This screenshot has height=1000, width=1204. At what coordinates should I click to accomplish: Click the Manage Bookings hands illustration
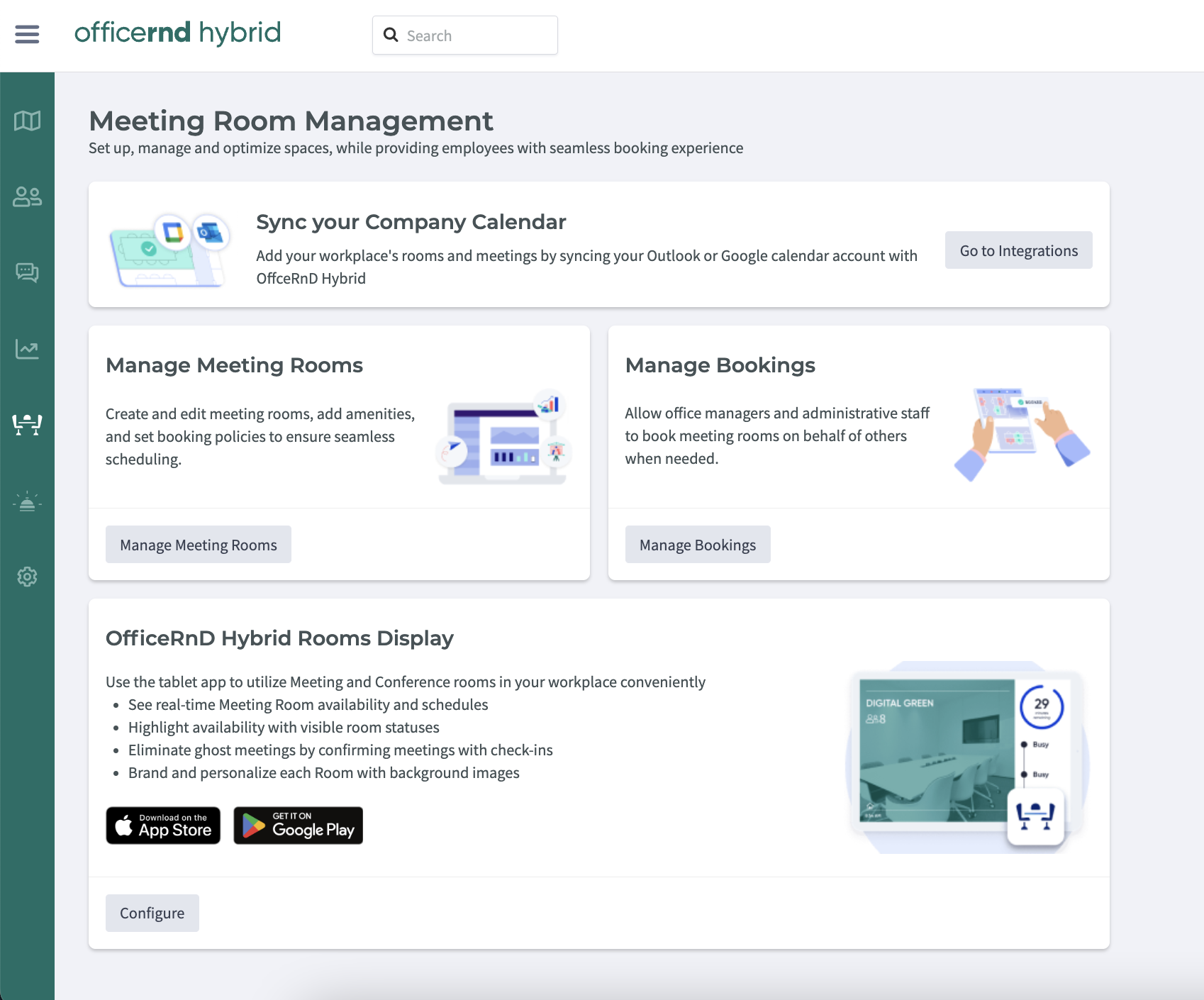pos(1022,434)
